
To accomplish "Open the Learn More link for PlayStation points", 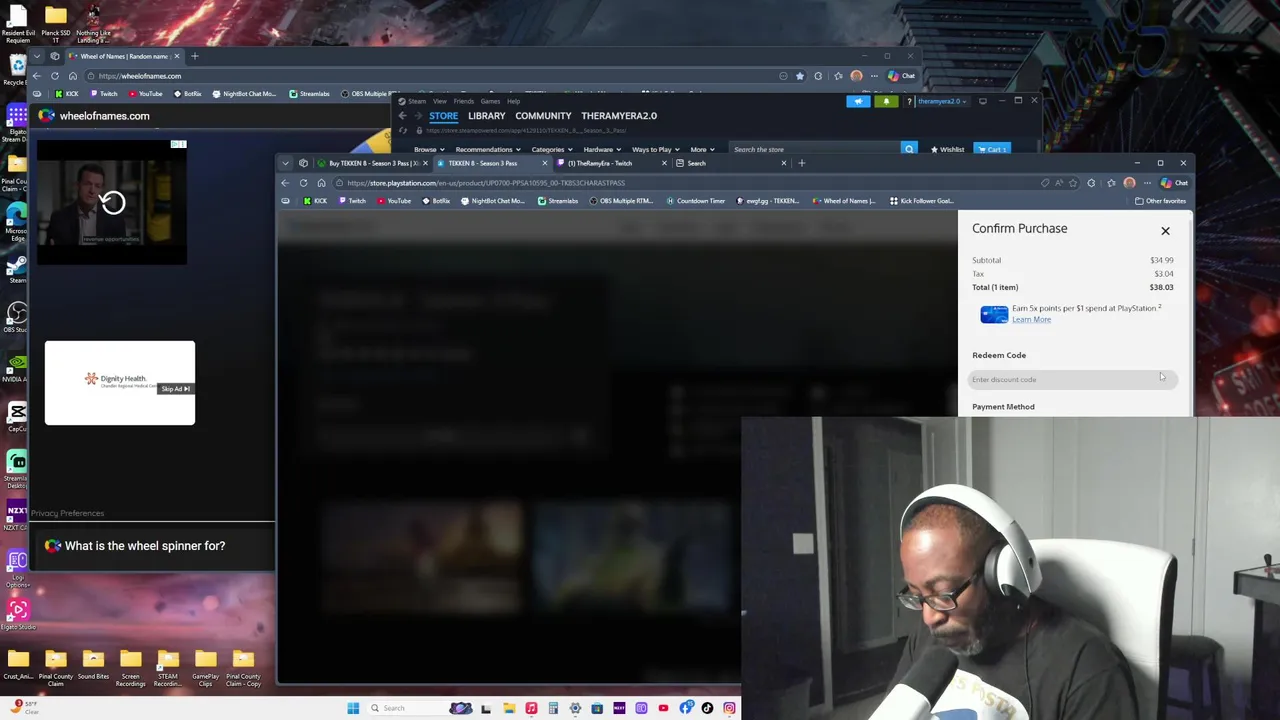I will (x=1031, y=319).
